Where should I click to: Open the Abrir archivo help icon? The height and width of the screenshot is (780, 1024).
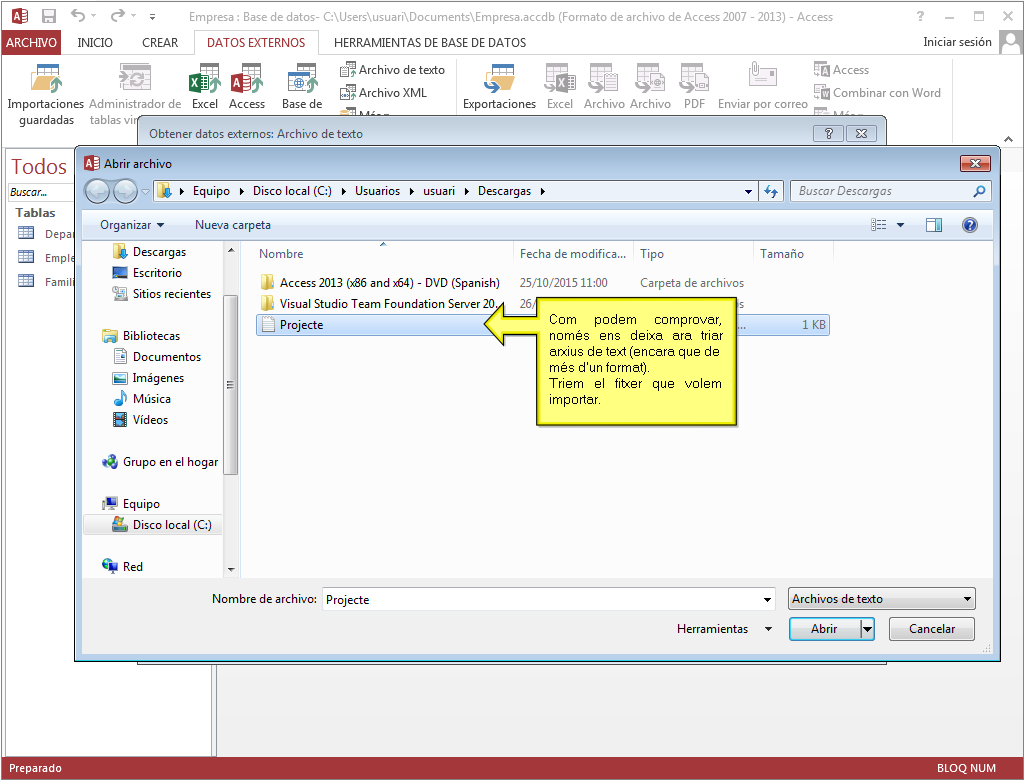coord(970,225)
